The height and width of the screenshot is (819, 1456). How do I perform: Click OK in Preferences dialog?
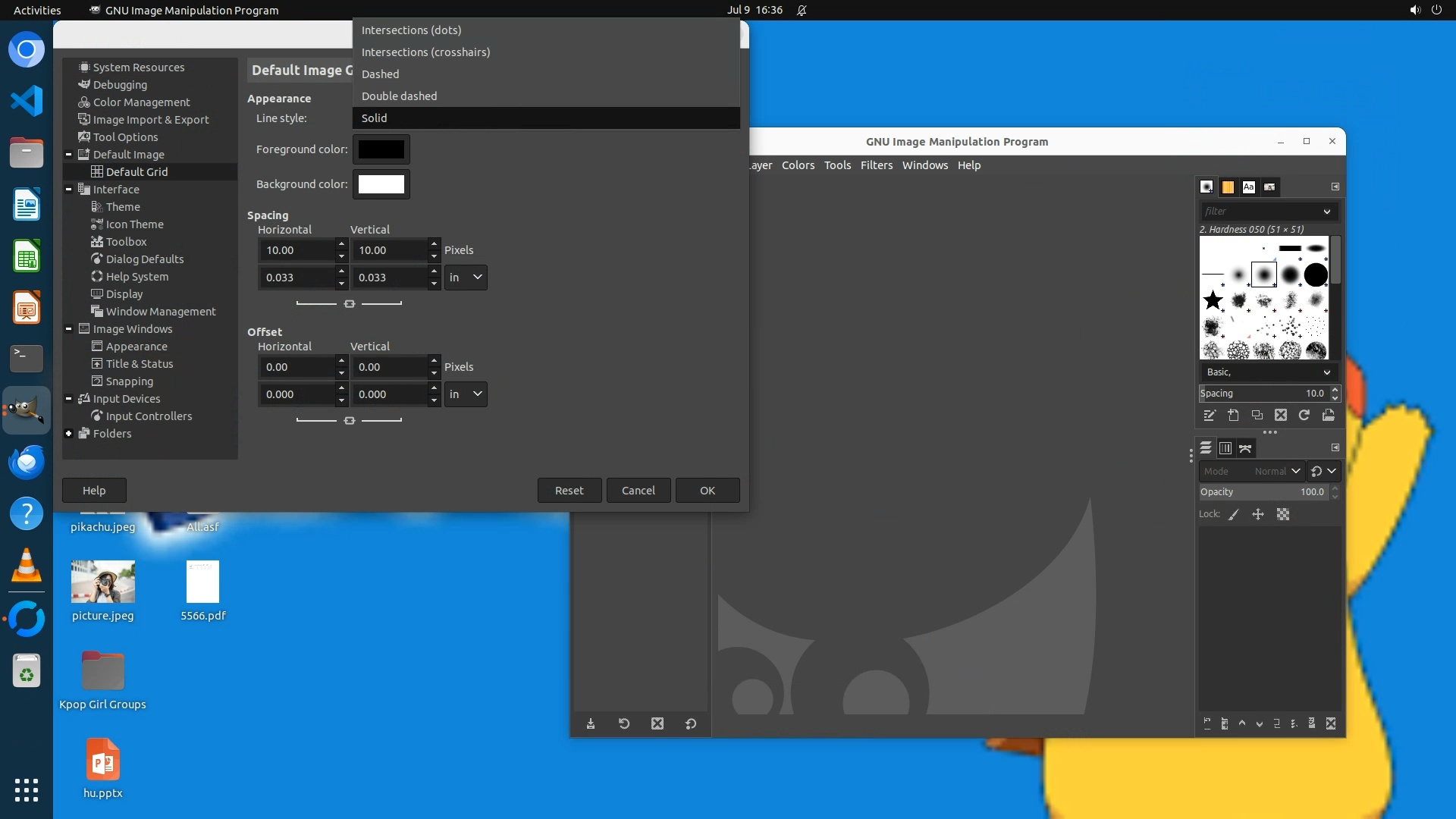[707, 491]
